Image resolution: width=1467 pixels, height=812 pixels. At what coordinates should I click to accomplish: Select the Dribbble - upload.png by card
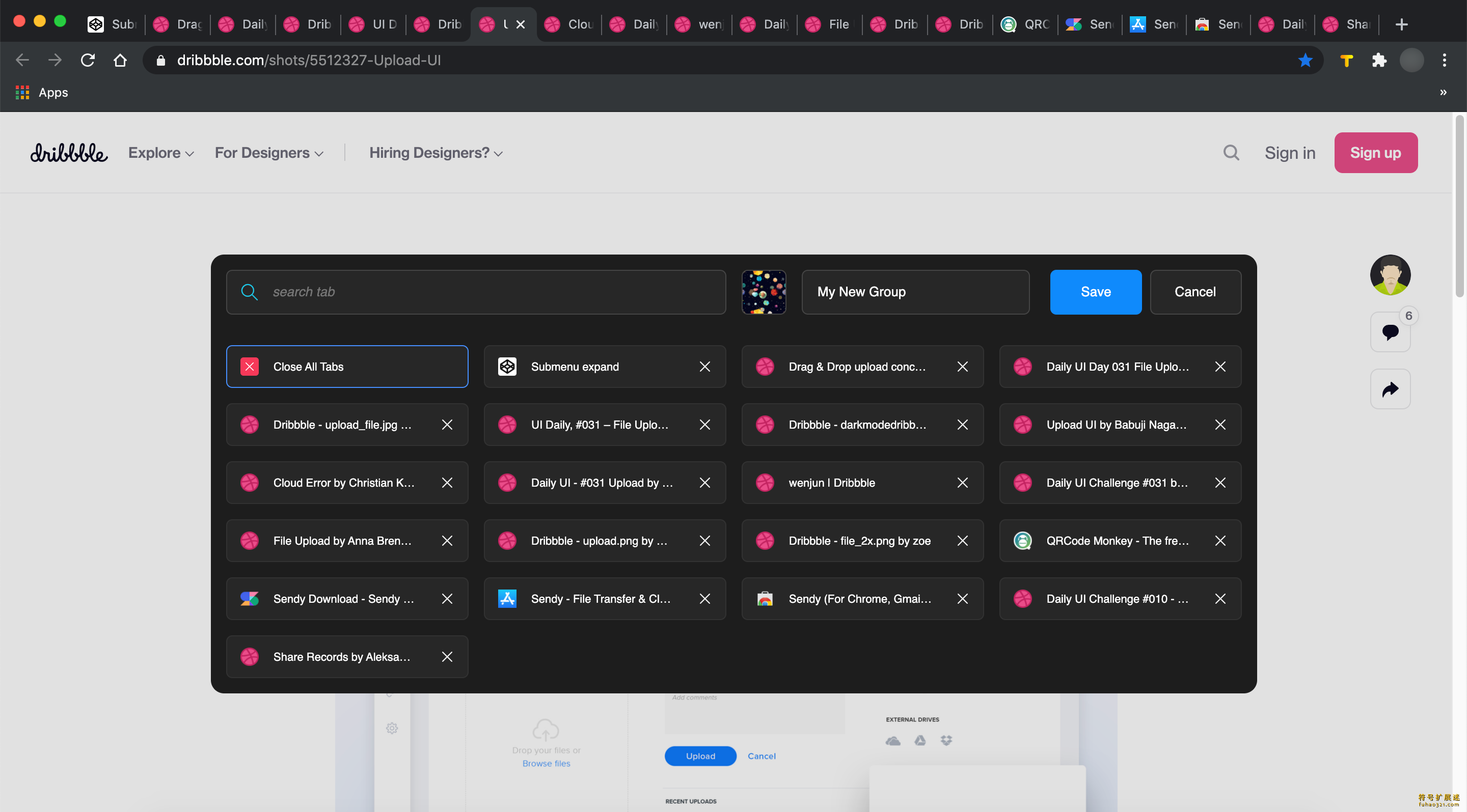coord(604,541)
